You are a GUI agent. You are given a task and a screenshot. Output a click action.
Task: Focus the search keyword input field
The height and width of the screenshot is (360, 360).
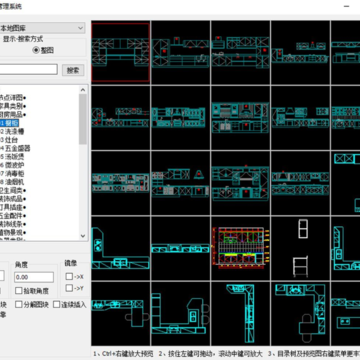point(29,69)
